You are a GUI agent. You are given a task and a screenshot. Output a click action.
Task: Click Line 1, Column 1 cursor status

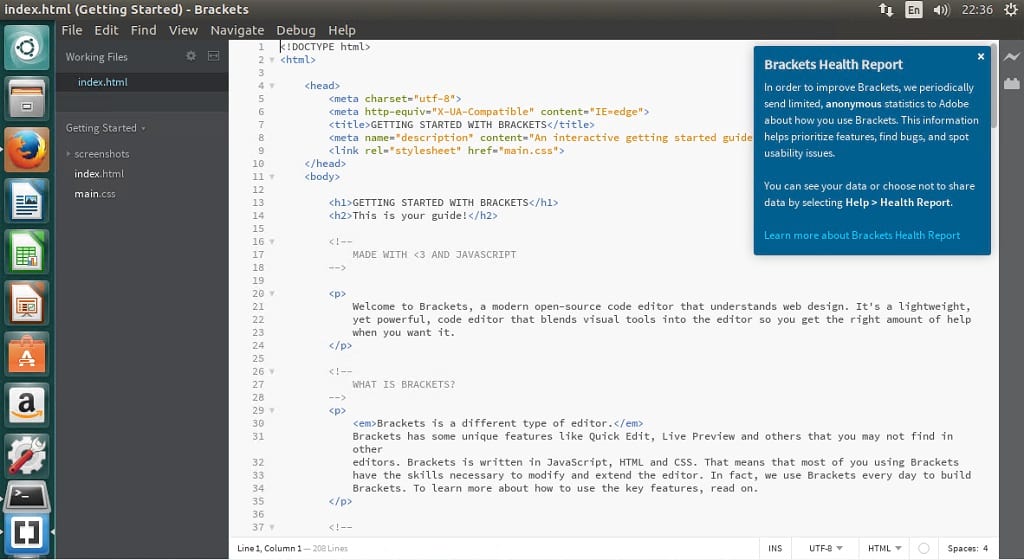point(269,548)
